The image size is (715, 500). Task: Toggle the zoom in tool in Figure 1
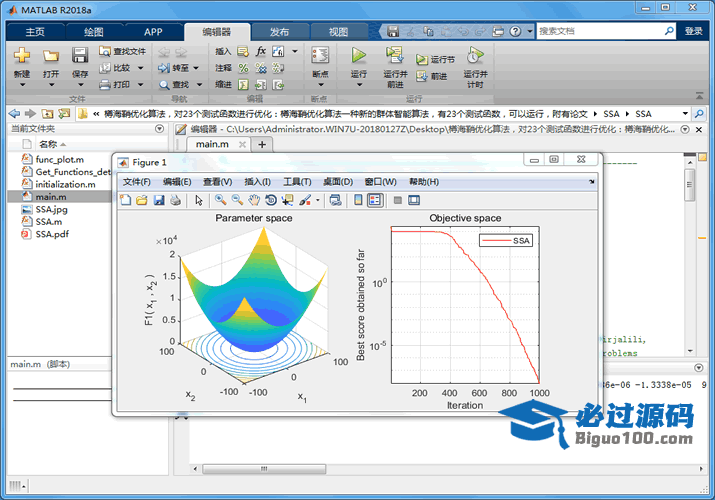coord(220,200)
